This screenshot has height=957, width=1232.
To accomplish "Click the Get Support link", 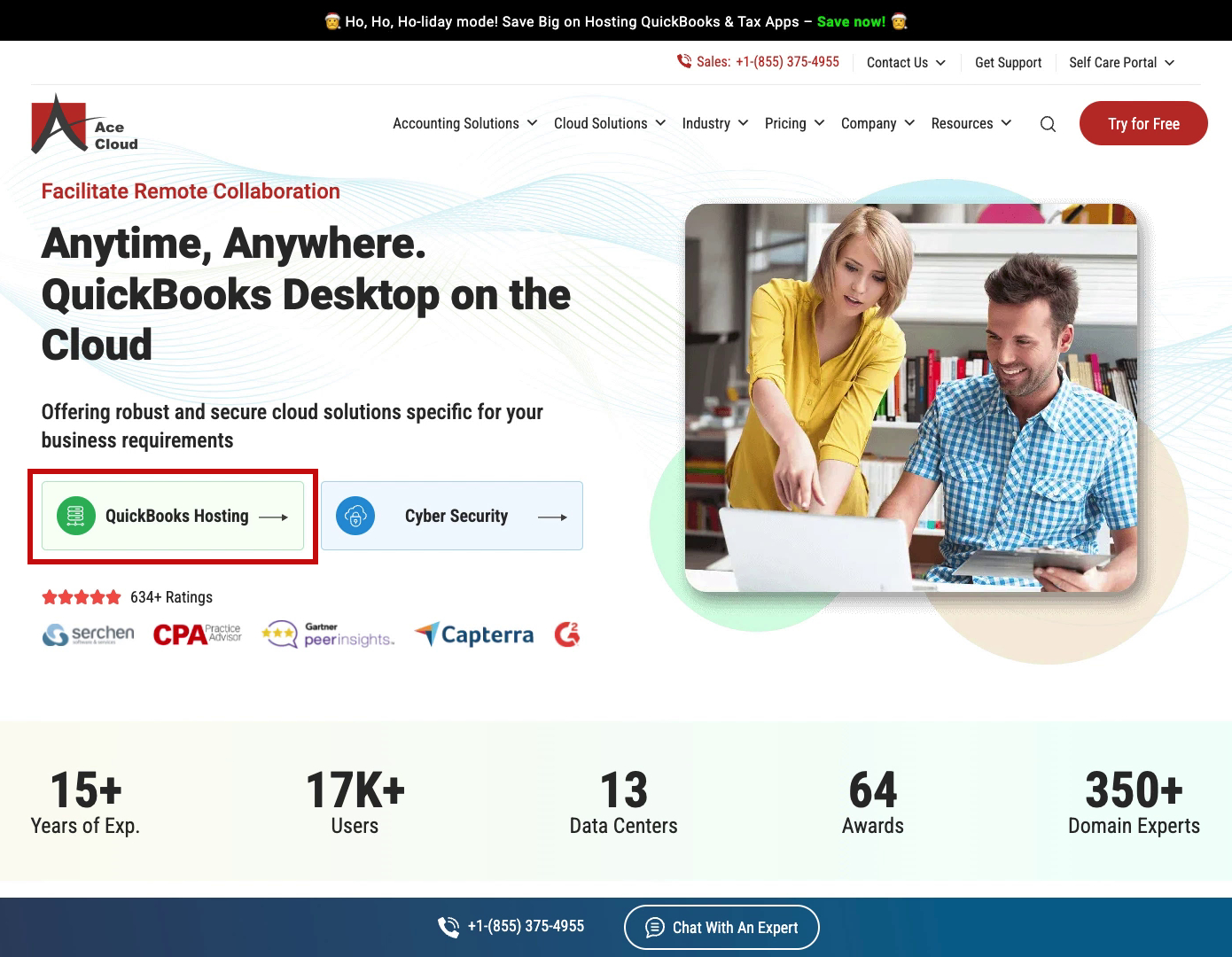I will 1008,62.
